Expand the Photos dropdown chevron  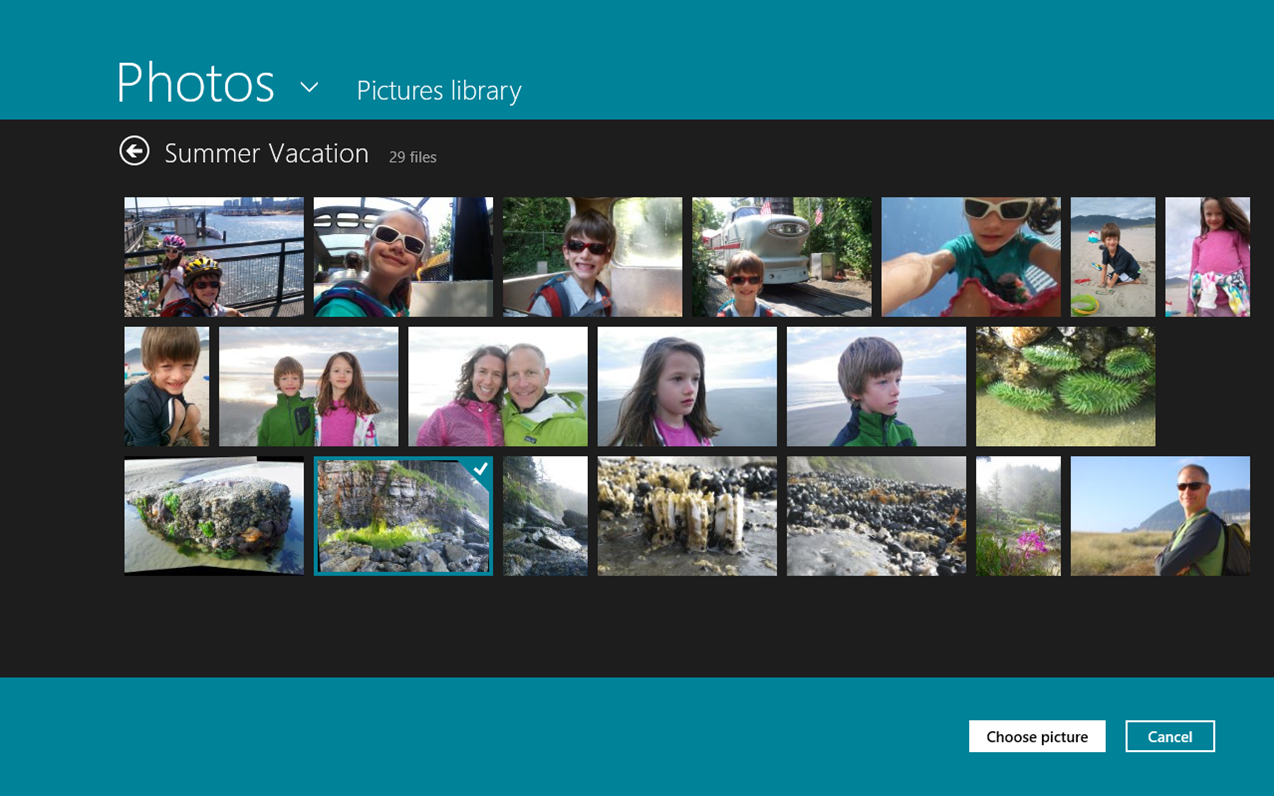(309, 87)
